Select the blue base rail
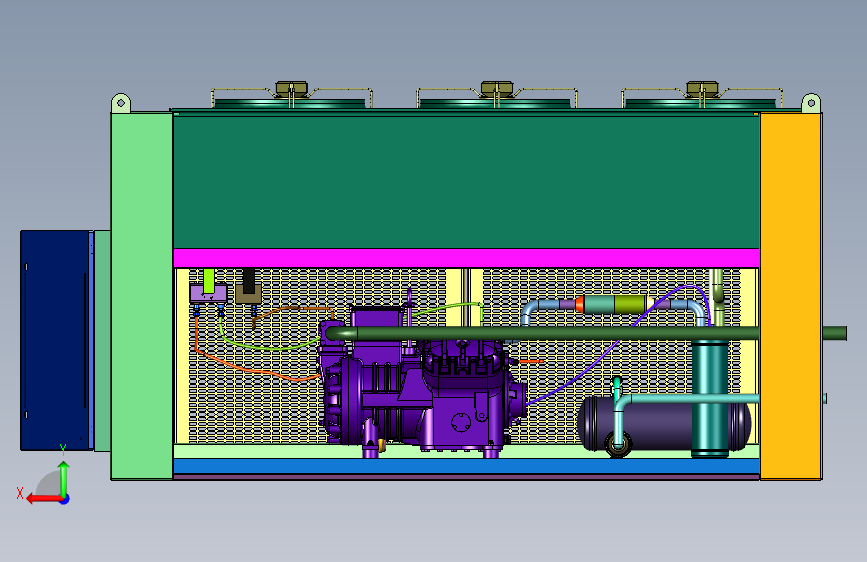Viewport: 867px width, 562px height. [x=466, y=466]
